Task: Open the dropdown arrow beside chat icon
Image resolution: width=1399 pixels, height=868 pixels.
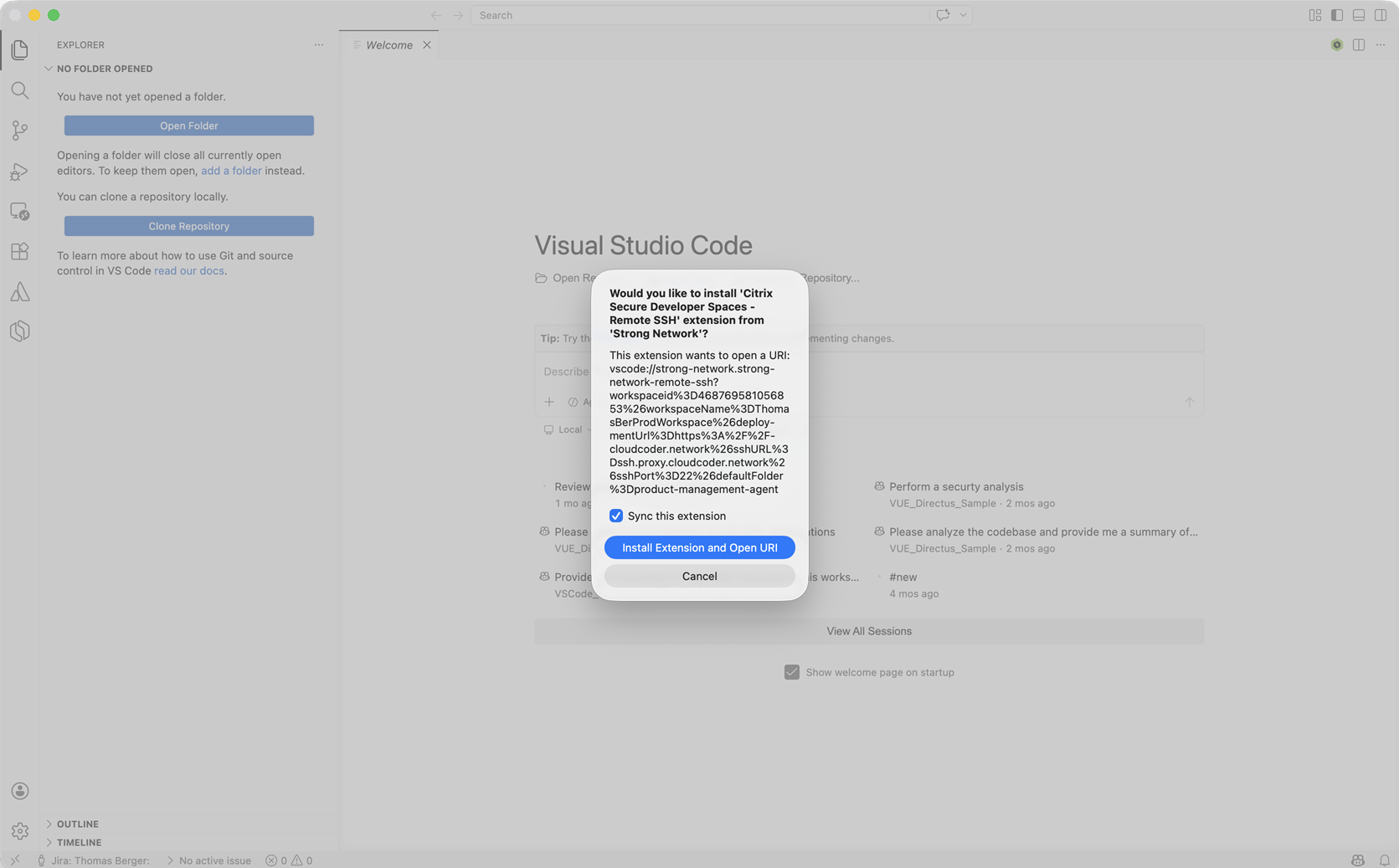Action: 963,15
